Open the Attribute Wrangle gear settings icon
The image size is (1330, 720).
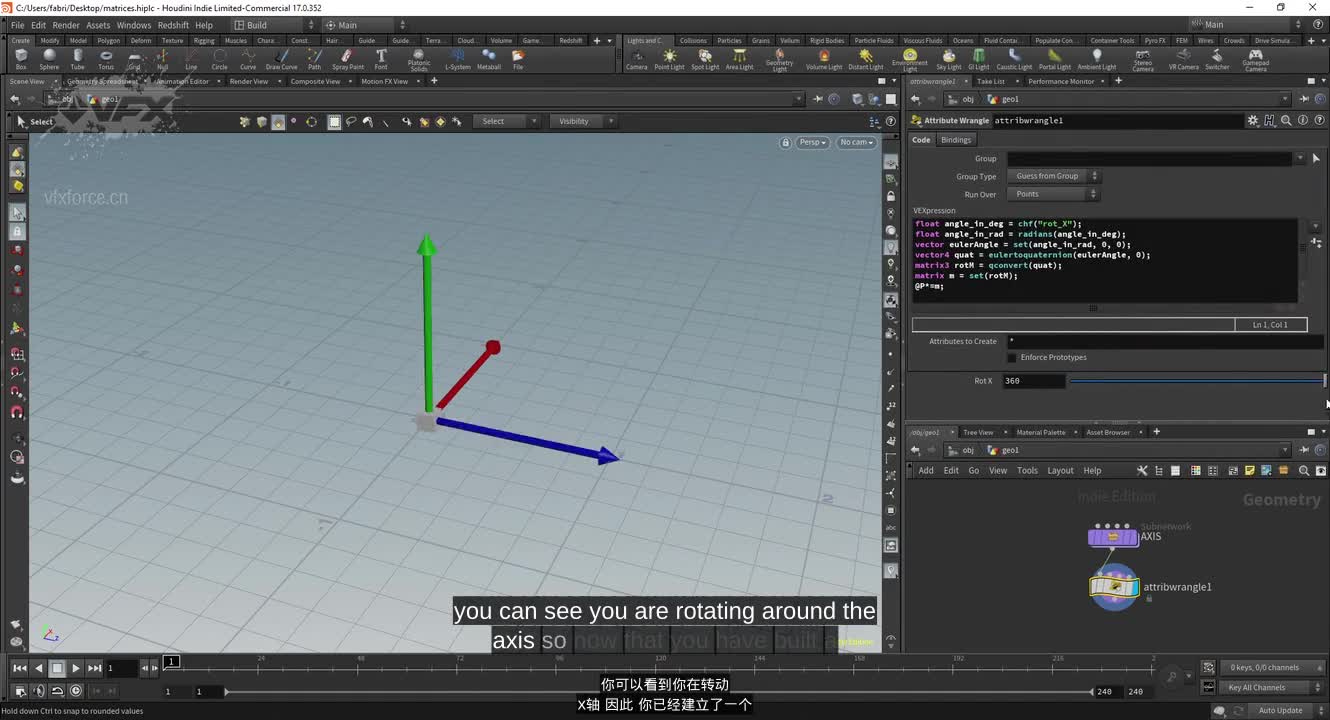pyautogui.click(x=1253, y=120)
